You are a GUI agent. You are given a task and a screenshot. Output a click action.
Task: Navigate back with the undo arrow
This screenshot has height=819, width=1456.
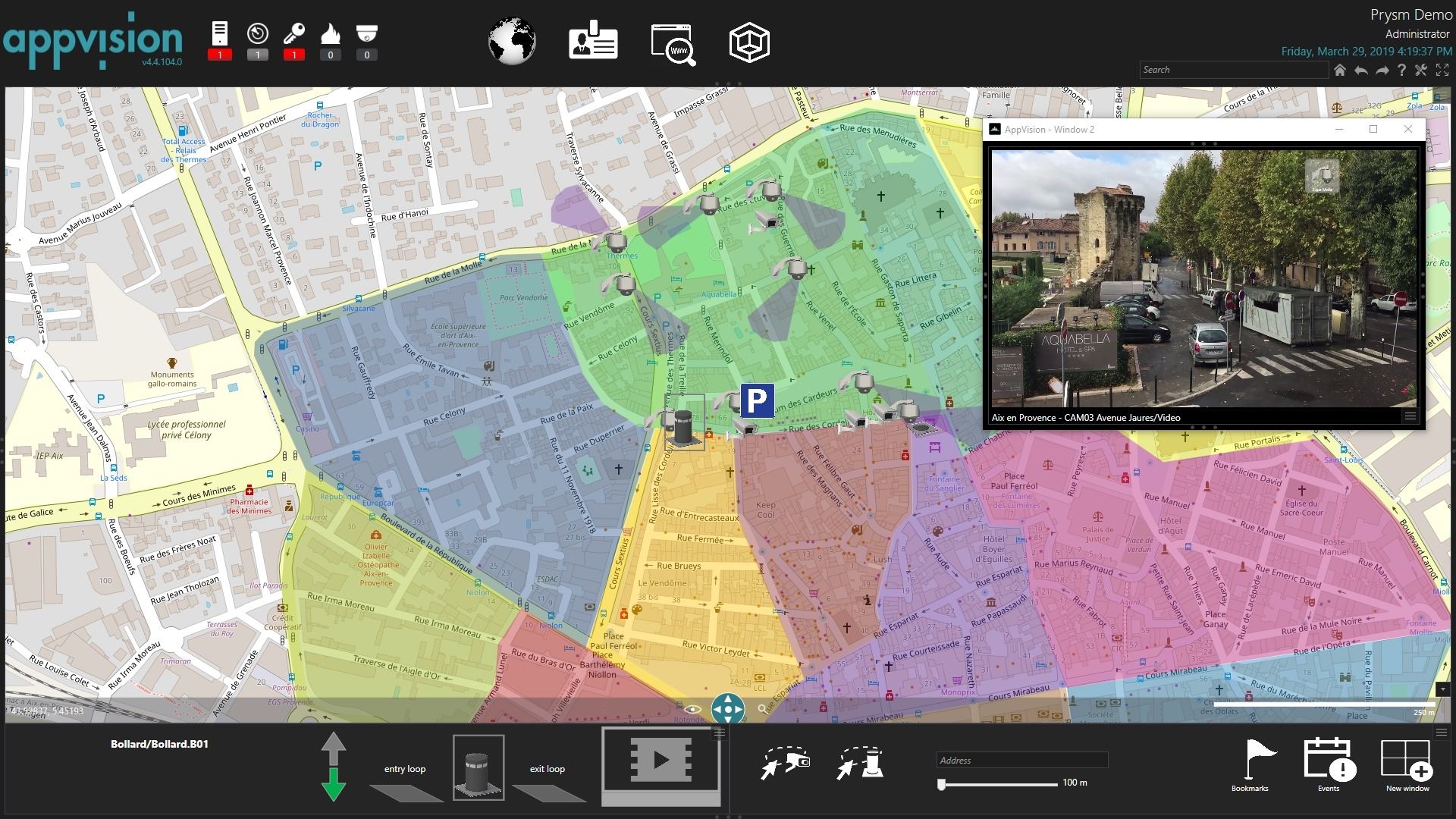(x=1361, y=70)
